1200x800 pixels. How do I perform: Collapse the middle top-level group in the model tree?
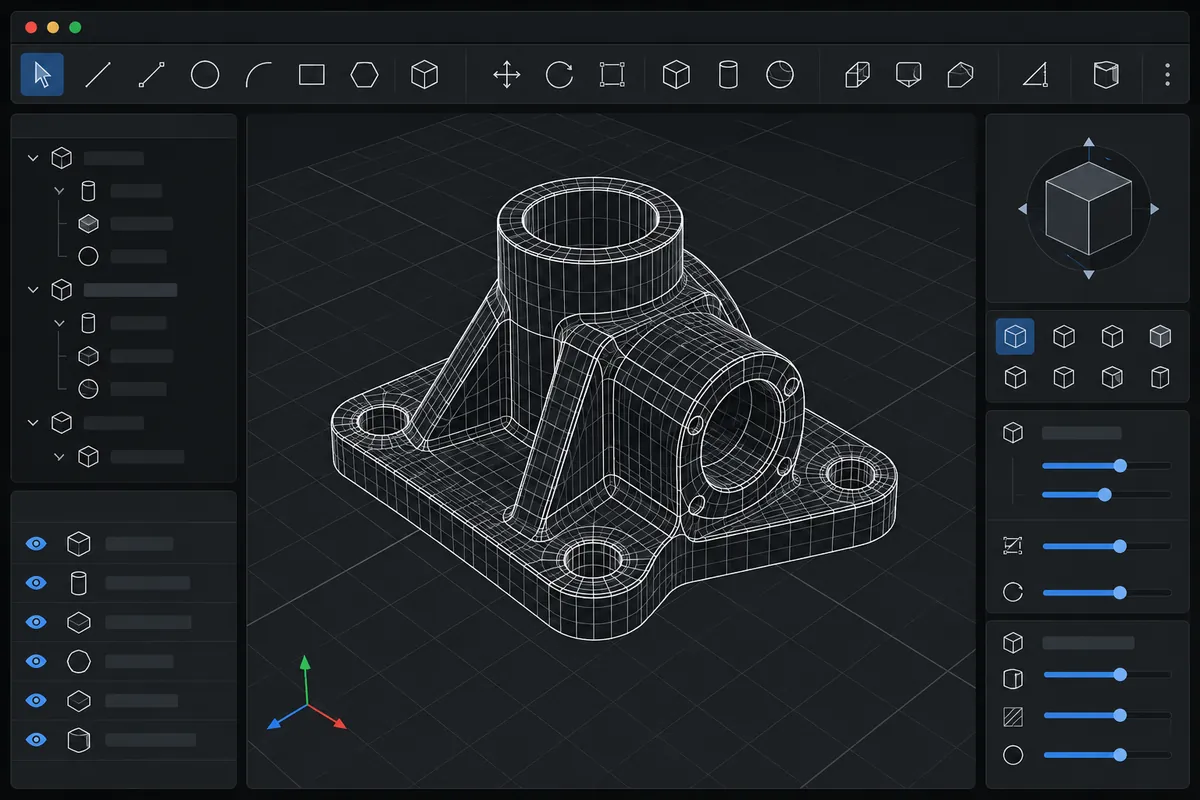click(33, 290)
